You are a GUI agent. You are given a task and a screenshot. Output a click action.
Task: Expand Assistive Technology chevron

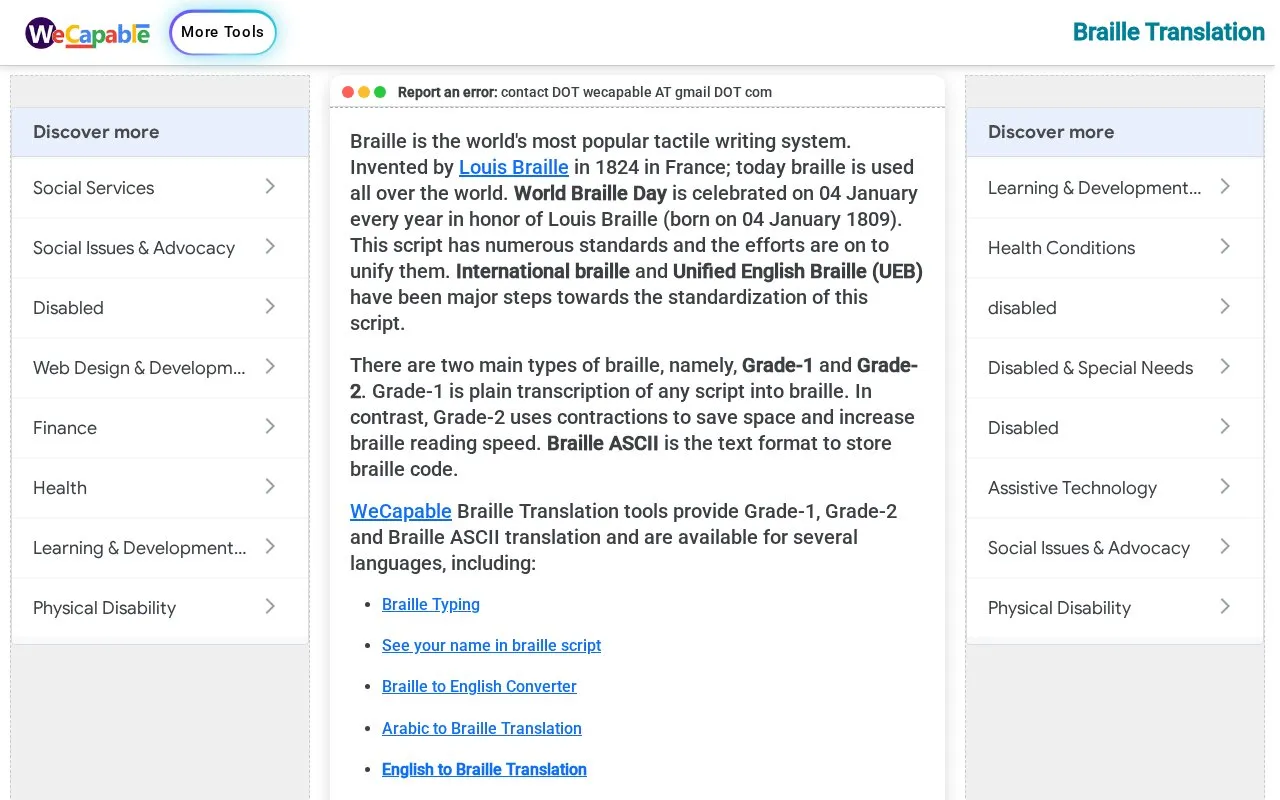tap(1225, 486)
